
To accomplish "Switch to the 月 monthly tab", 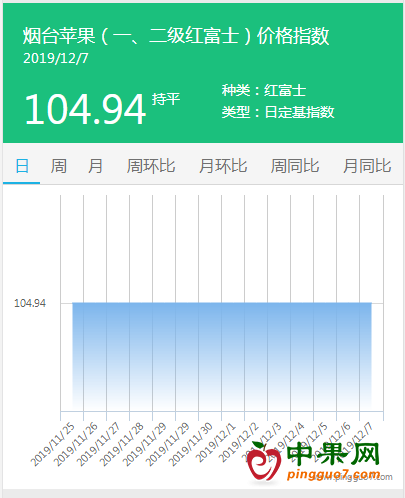I will tap(95, 166).
